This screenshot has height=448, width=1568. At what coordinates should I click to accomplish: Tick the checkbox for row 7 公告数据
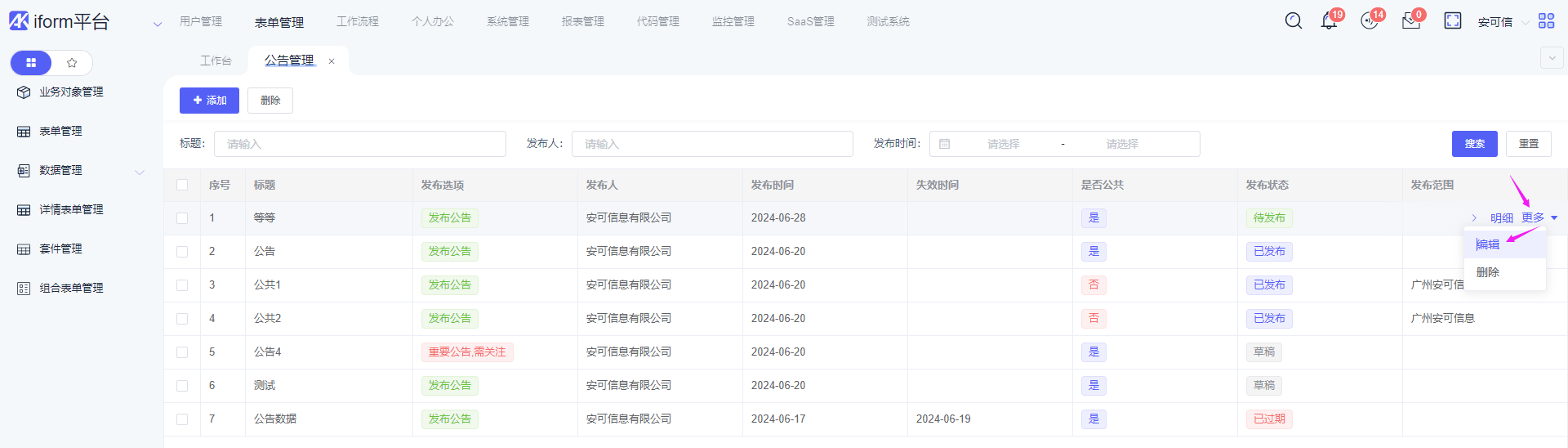[182, 419]
